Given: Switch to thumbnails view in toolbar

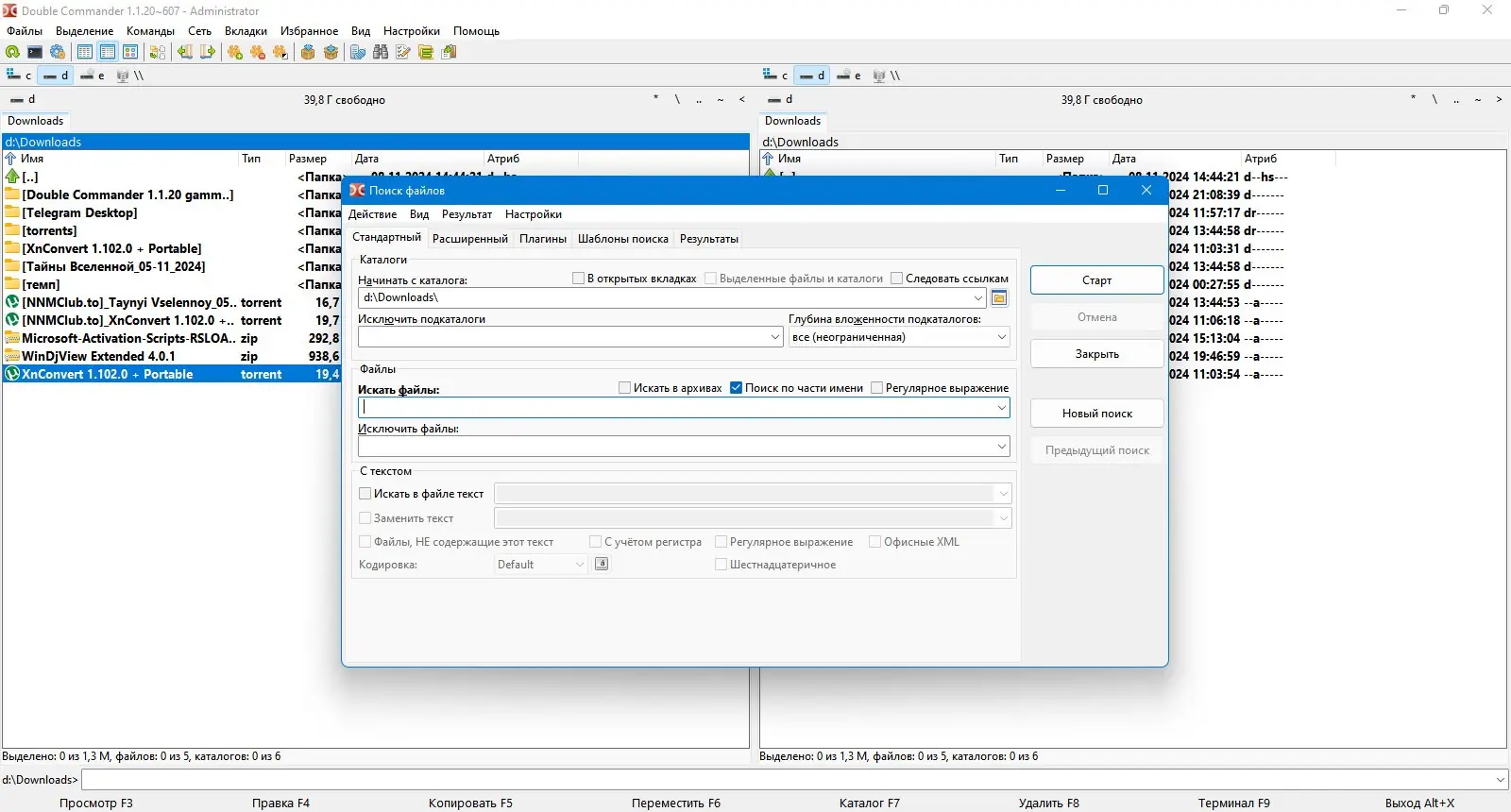Looking at the screenshot, I should pos(130,53).
